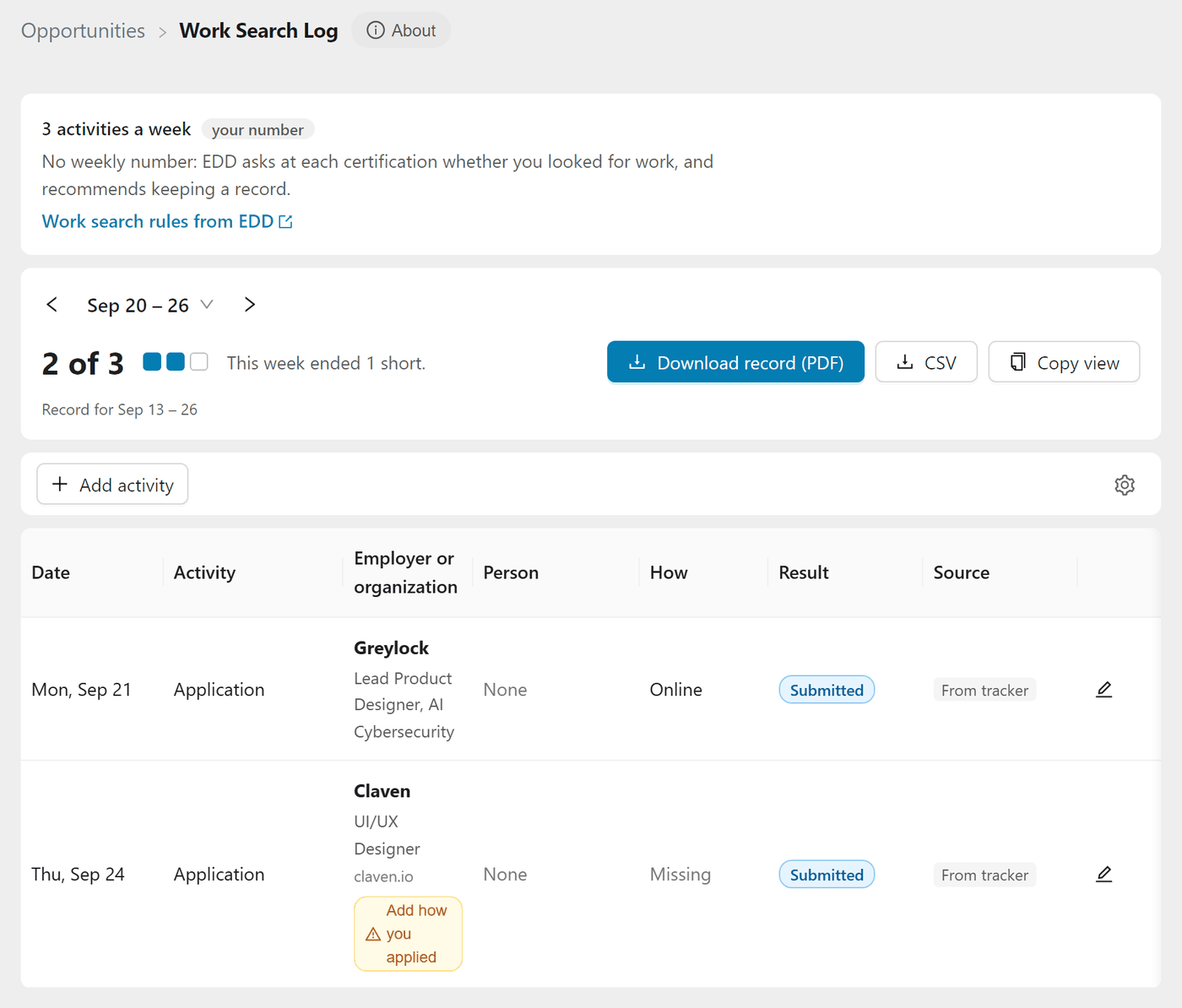Click the How column header
The width and height of the screenshot is (1182, 1008).
(669, 572)
